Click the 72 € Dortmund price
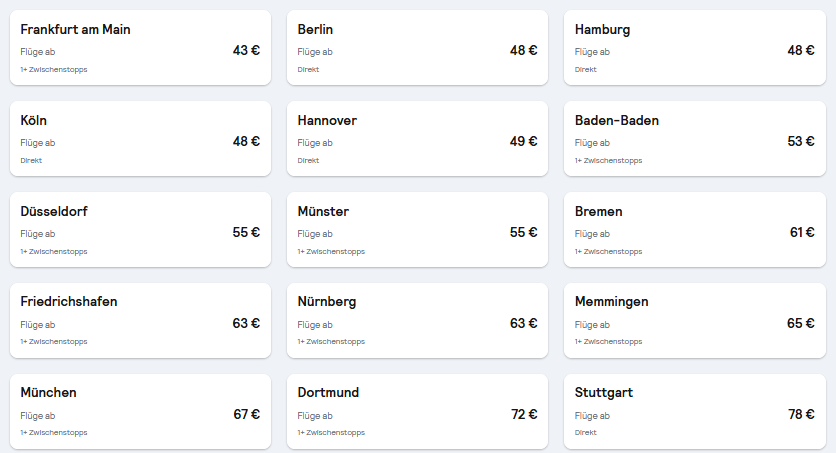This screenshot has height=453, width=836. point(524,414)
